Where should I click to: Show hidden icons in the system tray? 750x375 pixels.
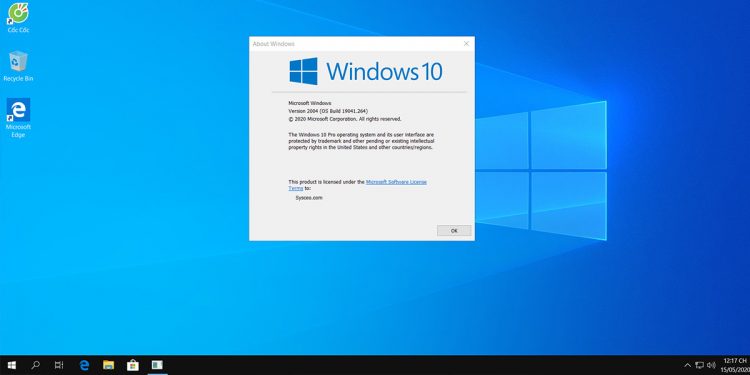coord(687,365)
